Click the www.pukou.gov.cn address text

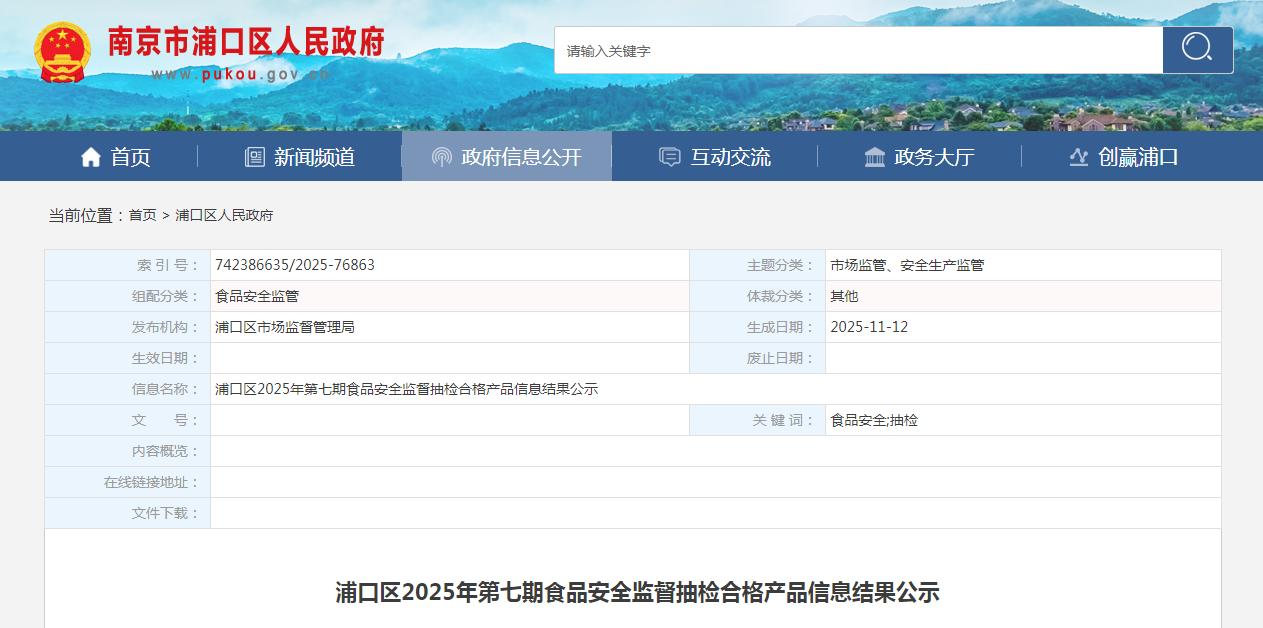[240, 74]
